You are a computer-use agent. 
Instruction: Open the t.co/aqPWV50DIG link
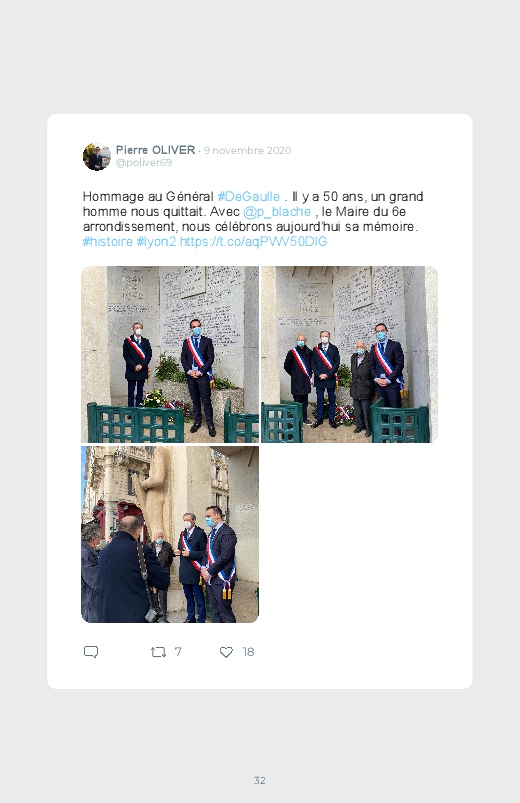click(x=254, y=241)
